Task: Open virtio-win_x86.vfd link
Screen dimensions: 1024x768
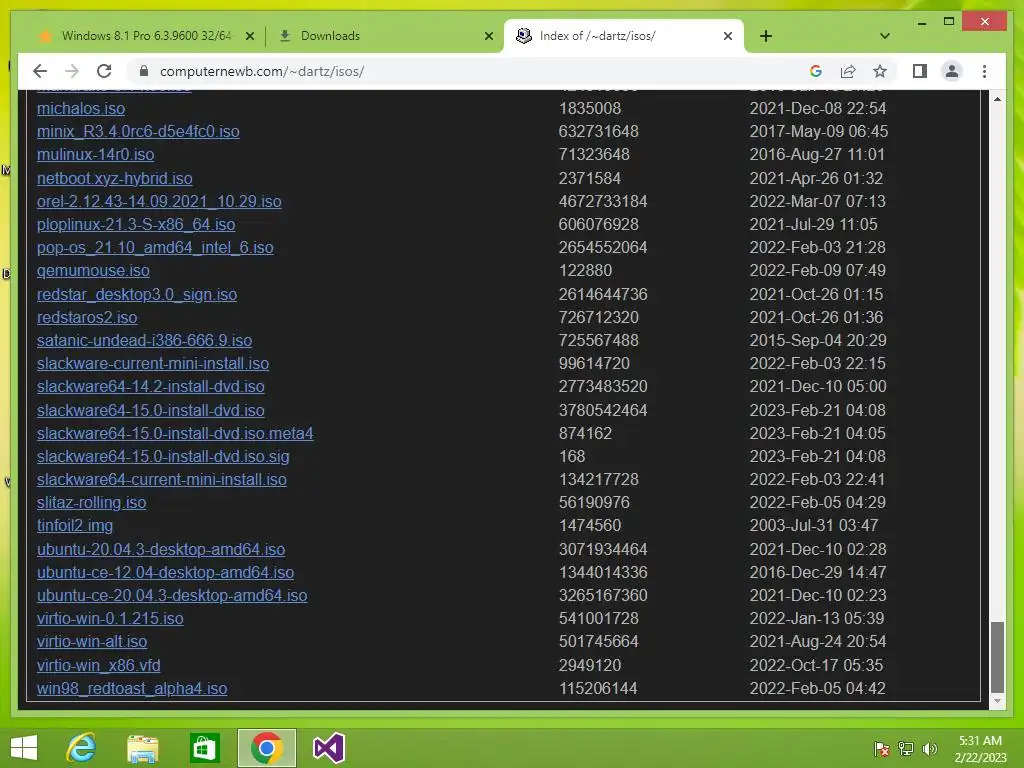Action: coord(98,665)
